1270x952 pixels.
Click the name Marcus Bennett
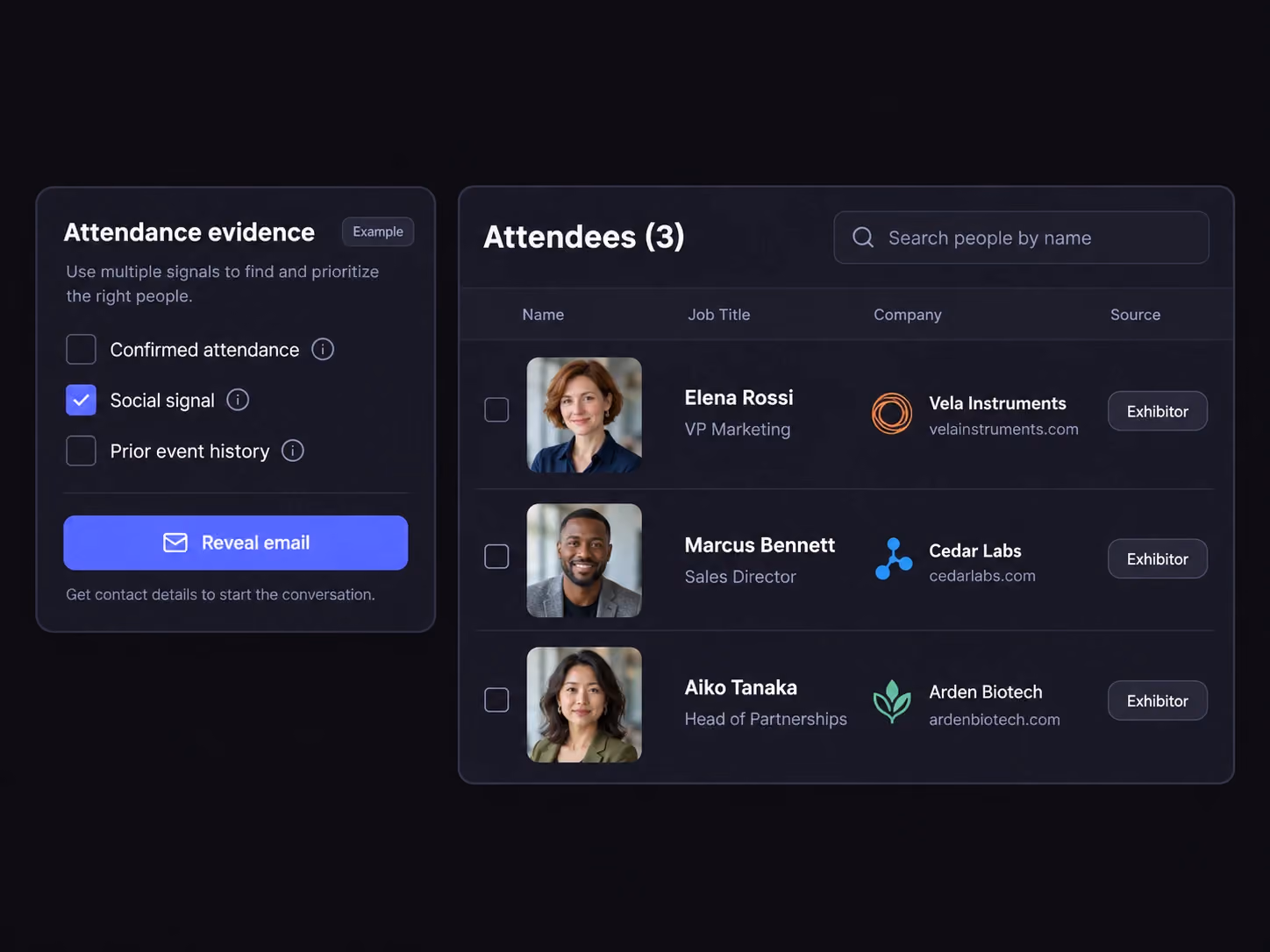pyautogui.click(x=760, y=545)
